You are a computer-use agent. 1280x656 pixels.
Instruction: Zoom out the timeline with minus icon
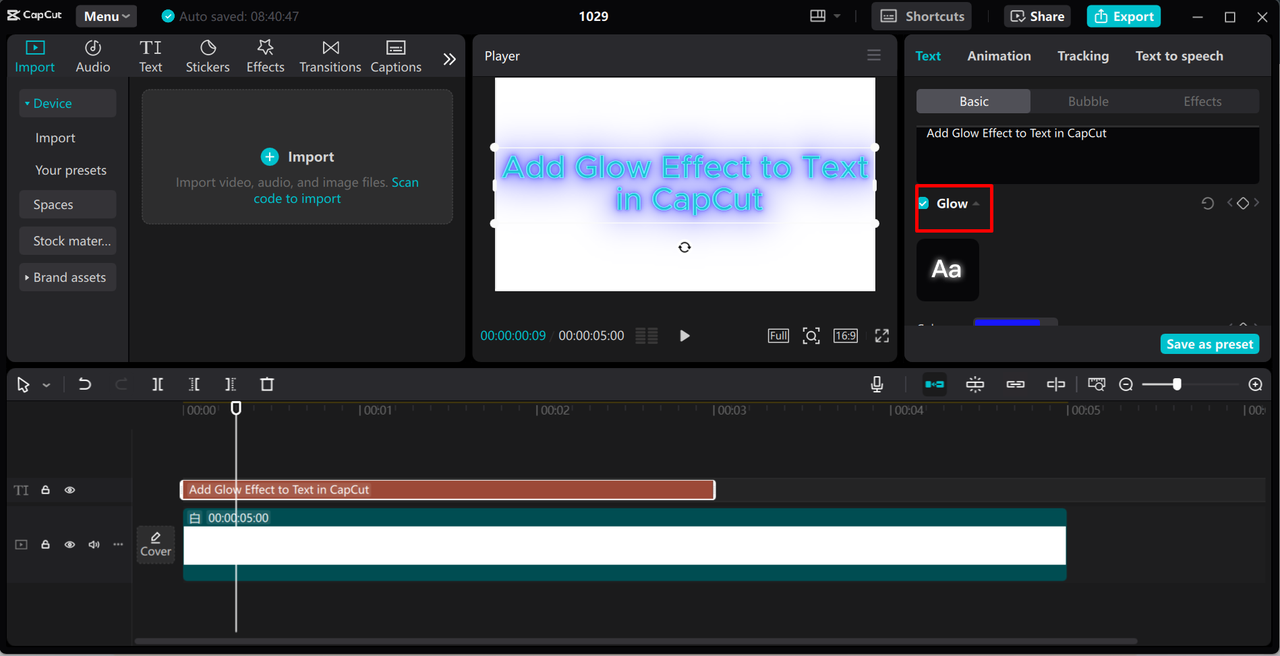tap(1126, 384)
